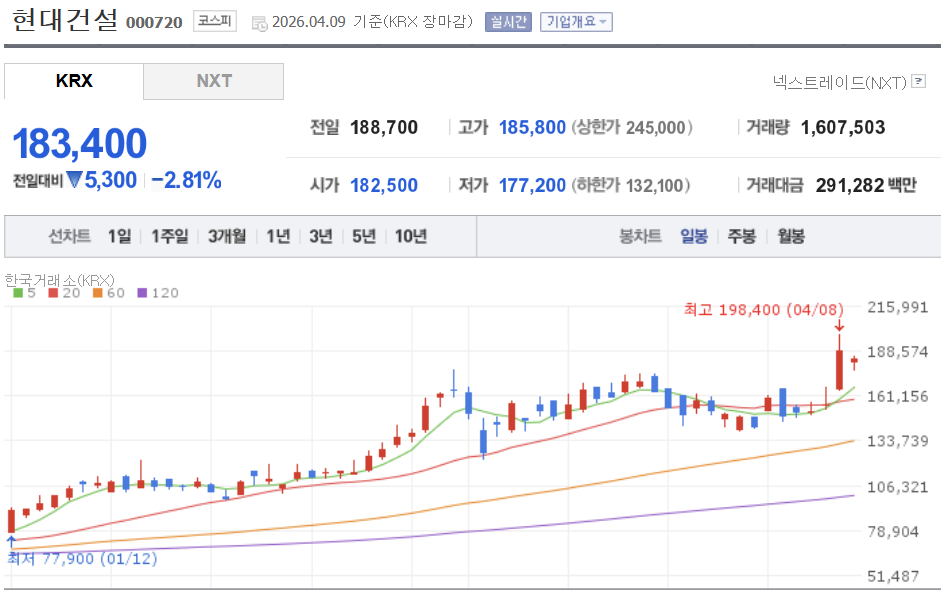Expand the 기업개요 dropdown
The image size is (941, 590).
coord(576,22)
